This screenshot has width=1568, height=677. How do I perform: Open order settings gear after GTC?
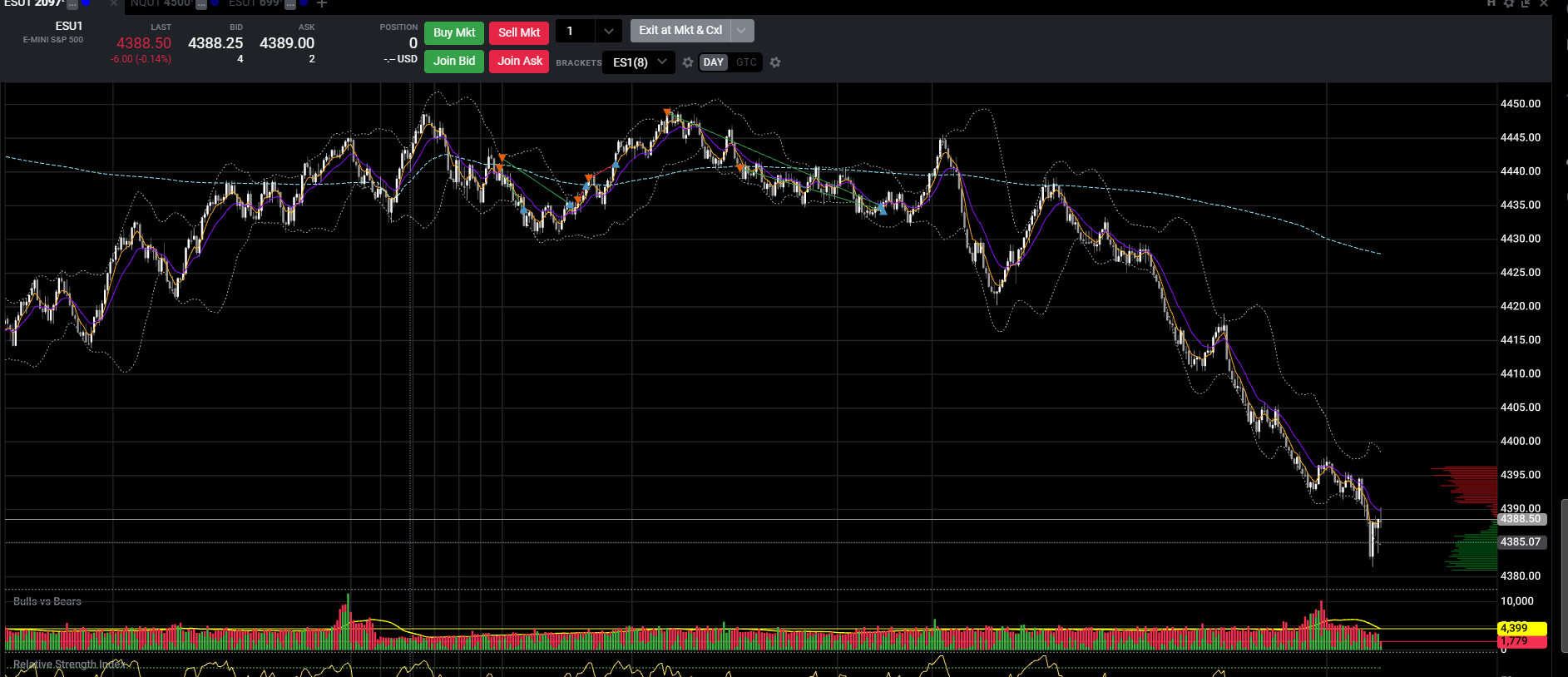tap(775, 62)
